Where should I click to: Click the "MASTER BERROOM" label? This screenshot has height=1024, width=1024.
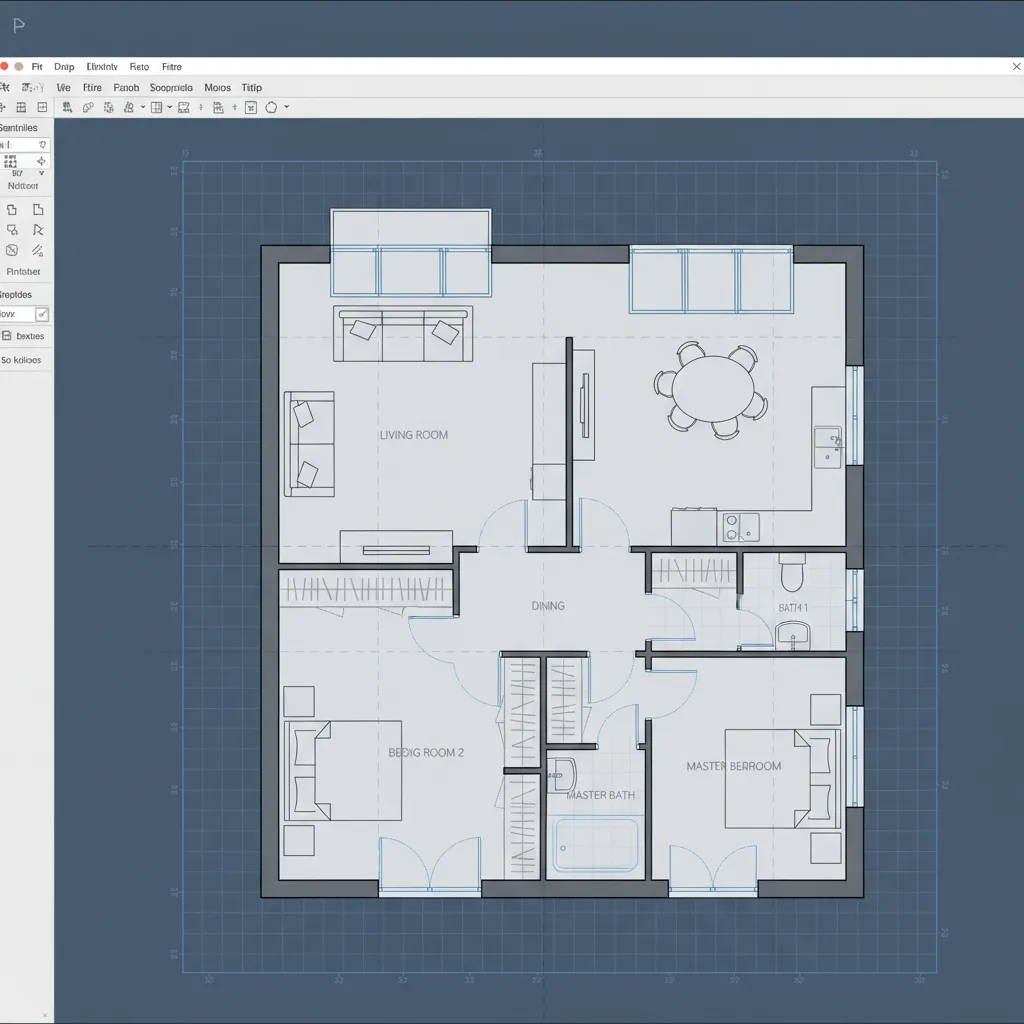pos(733,766)
